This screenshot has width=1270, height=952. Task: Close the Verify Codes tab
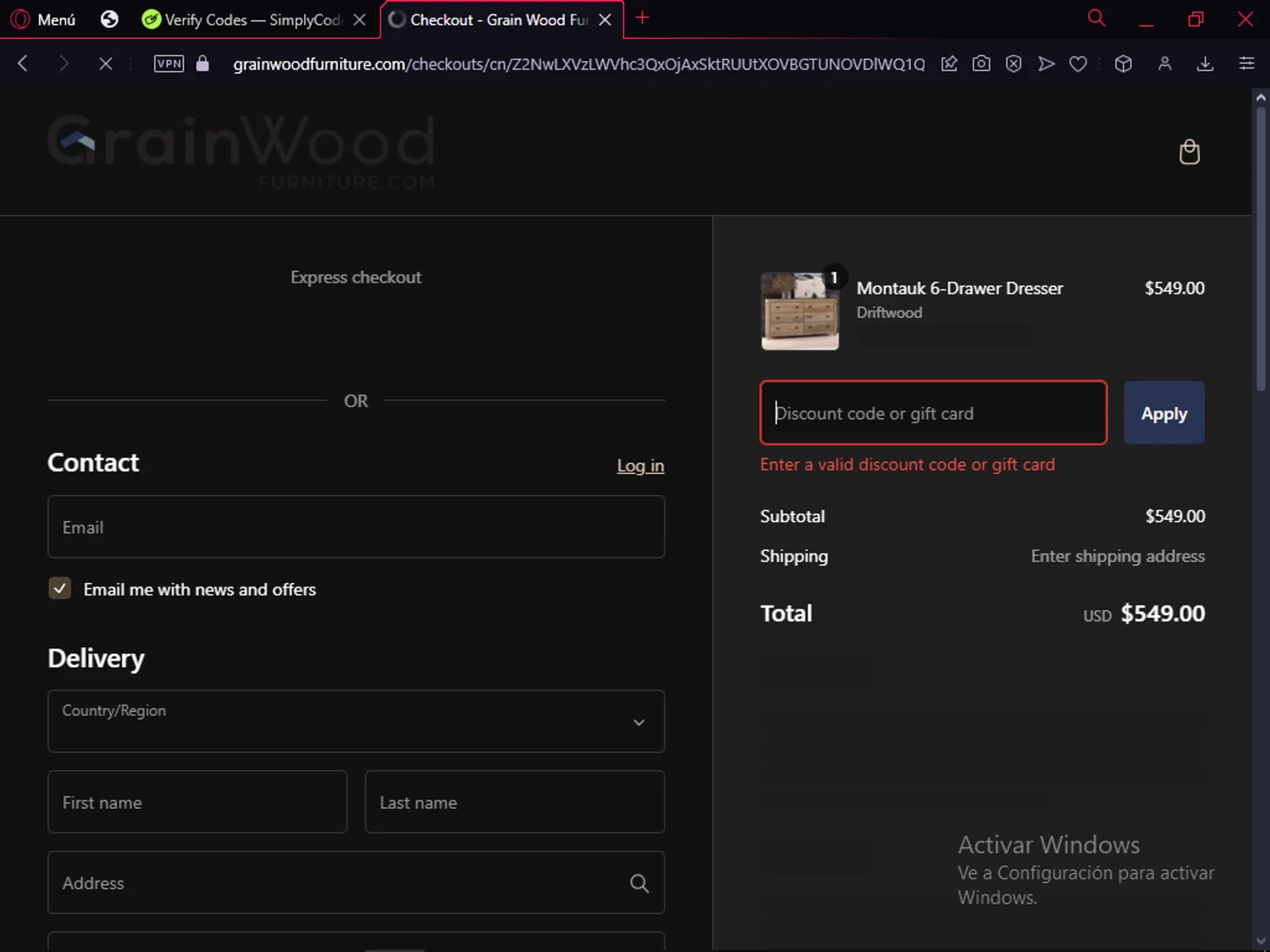(360, 19)
